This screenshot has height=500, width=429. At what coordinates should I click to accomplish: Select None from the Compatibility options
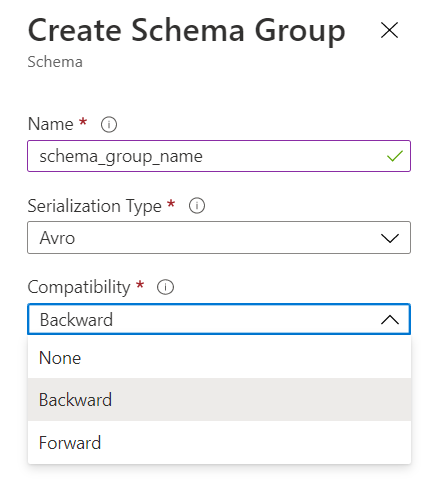[x=219, y=357]
